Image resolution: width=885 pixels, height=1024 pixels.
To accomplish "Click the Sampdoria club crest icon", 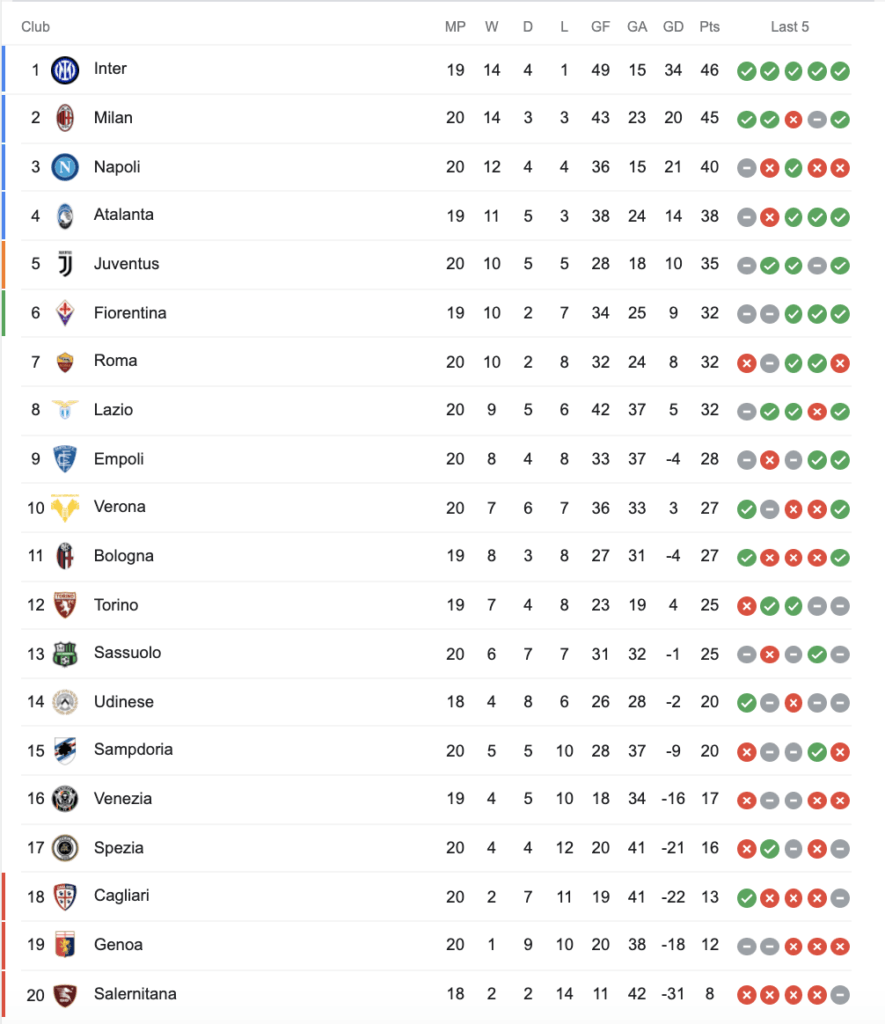I will (65, 750).
